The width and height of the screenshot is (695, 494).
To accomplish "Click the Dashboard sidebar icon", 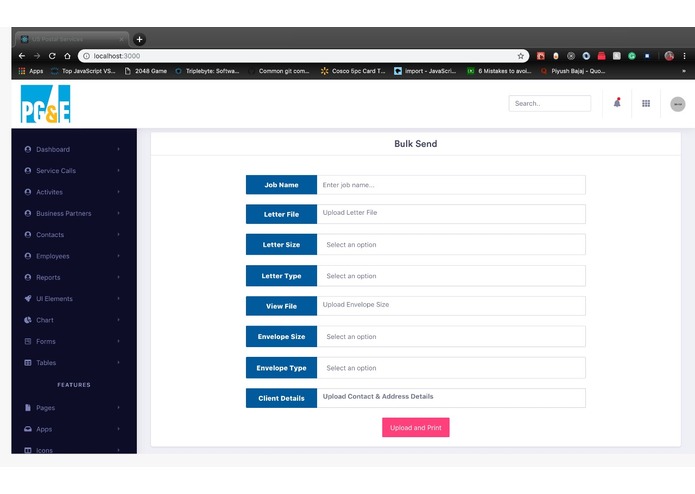I will (27, 149).
